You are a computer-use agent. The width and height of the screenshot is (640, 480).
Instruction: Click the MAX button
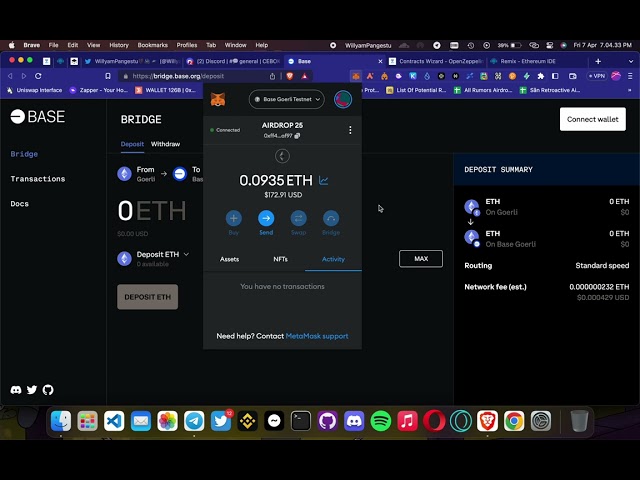(421, 259)
